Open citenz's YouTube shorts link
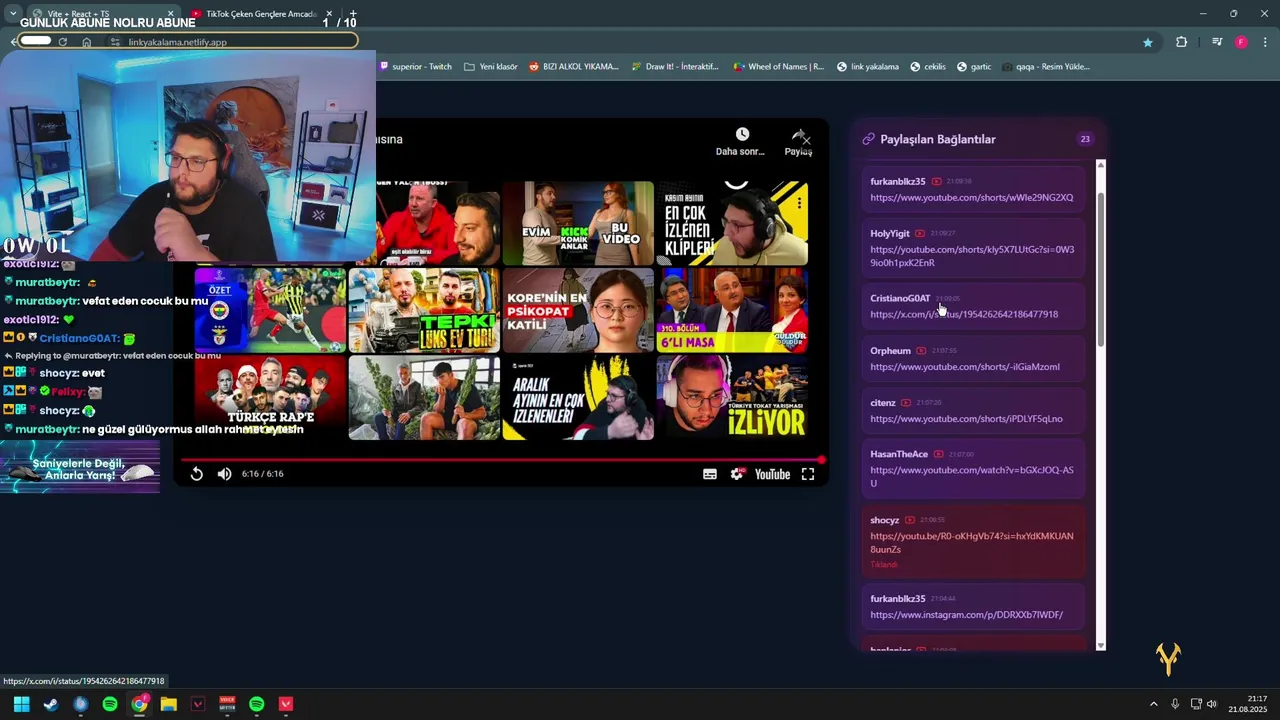The height and width of the screenshot is (720, 1280). tap(966, 419)
